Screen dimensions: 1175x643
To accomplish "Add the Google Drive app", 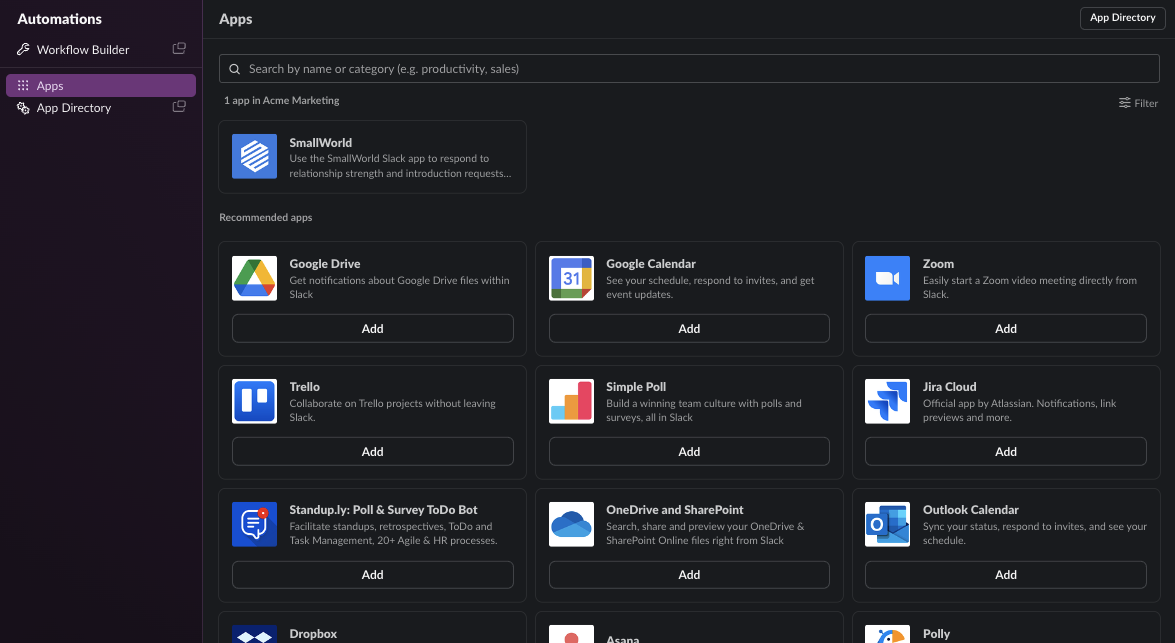I will (x=372, y=329).
